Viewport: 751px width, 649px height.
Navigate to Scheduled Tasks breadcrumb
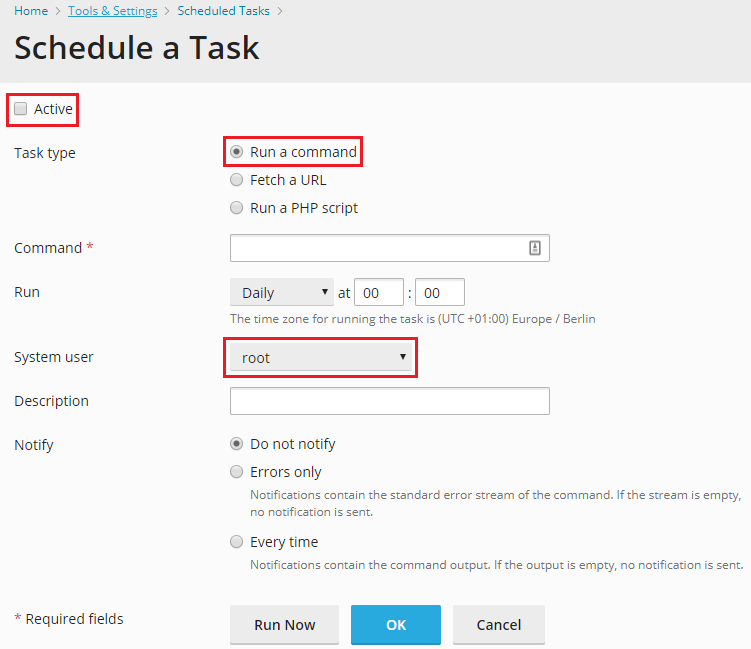pyautogui.click(x=225, y=11)
